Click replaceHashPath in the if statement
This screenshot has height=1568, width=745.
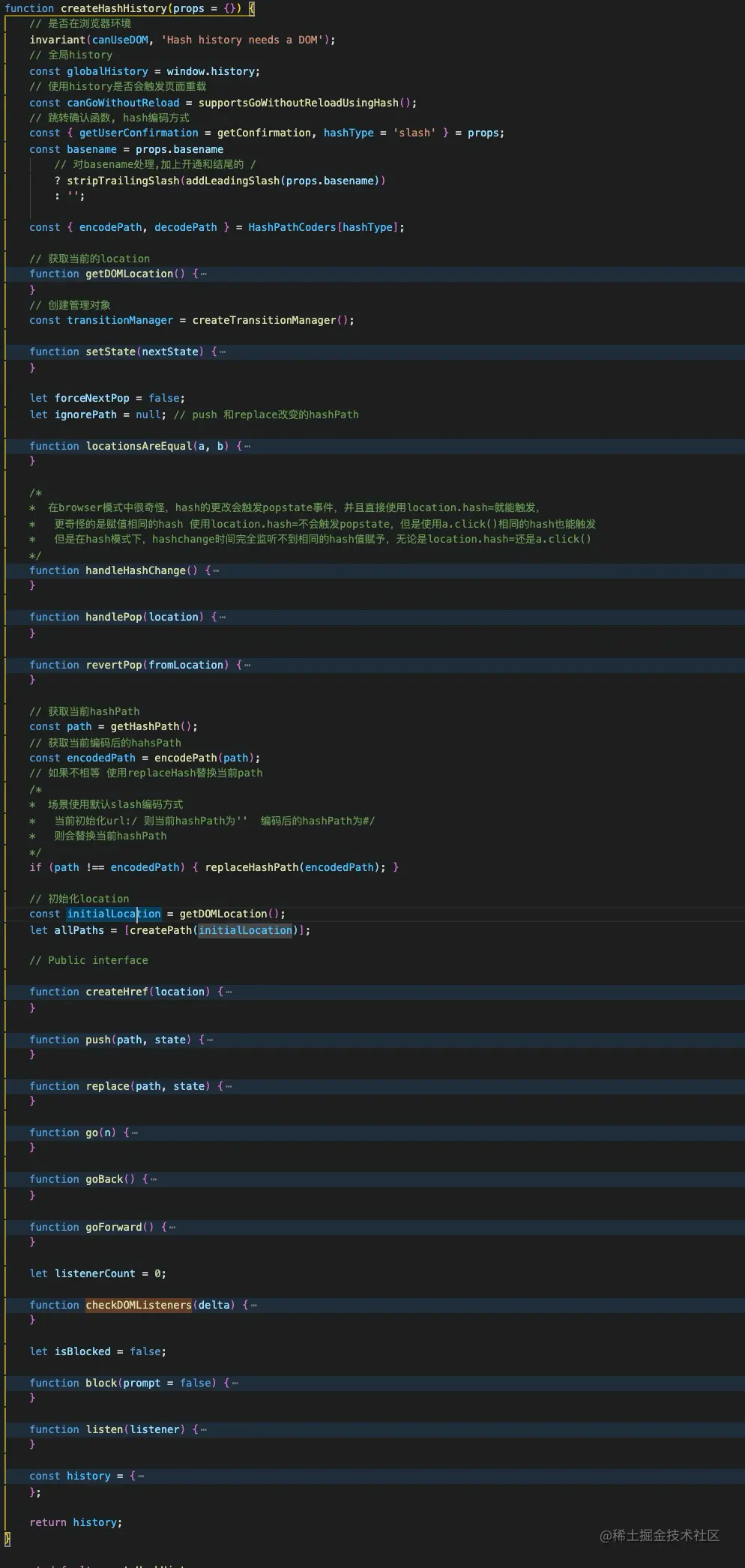point(251,867)
